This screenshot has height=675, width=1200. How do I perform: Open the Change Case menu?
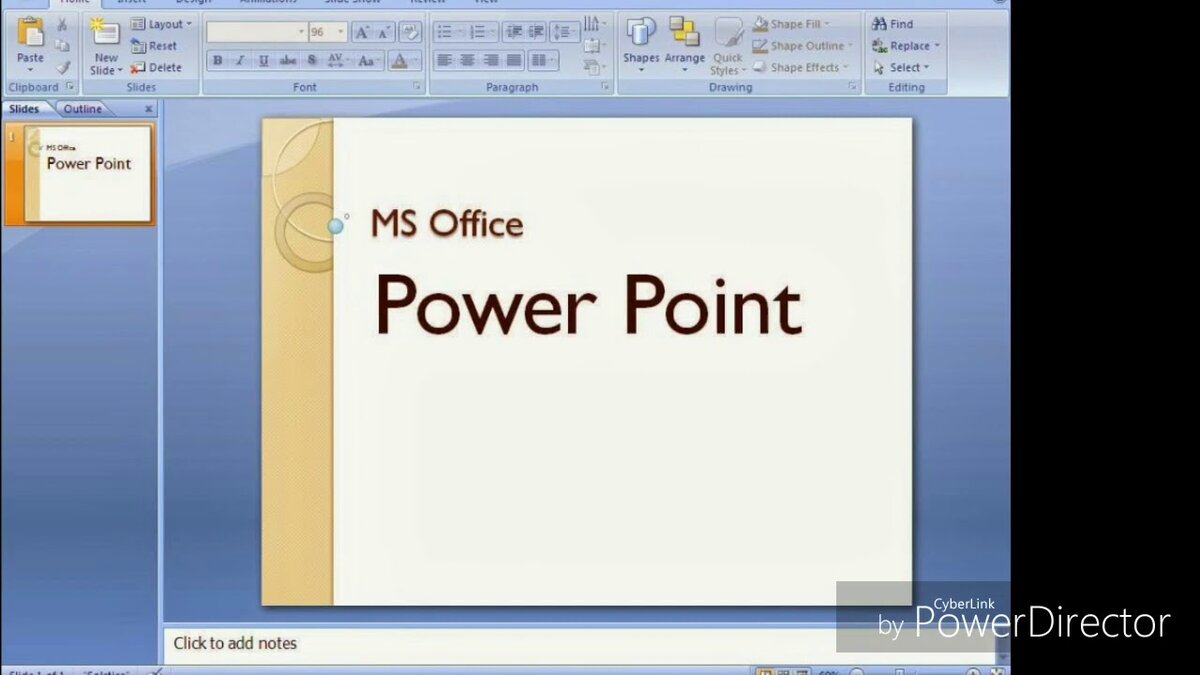click(367, 61)
